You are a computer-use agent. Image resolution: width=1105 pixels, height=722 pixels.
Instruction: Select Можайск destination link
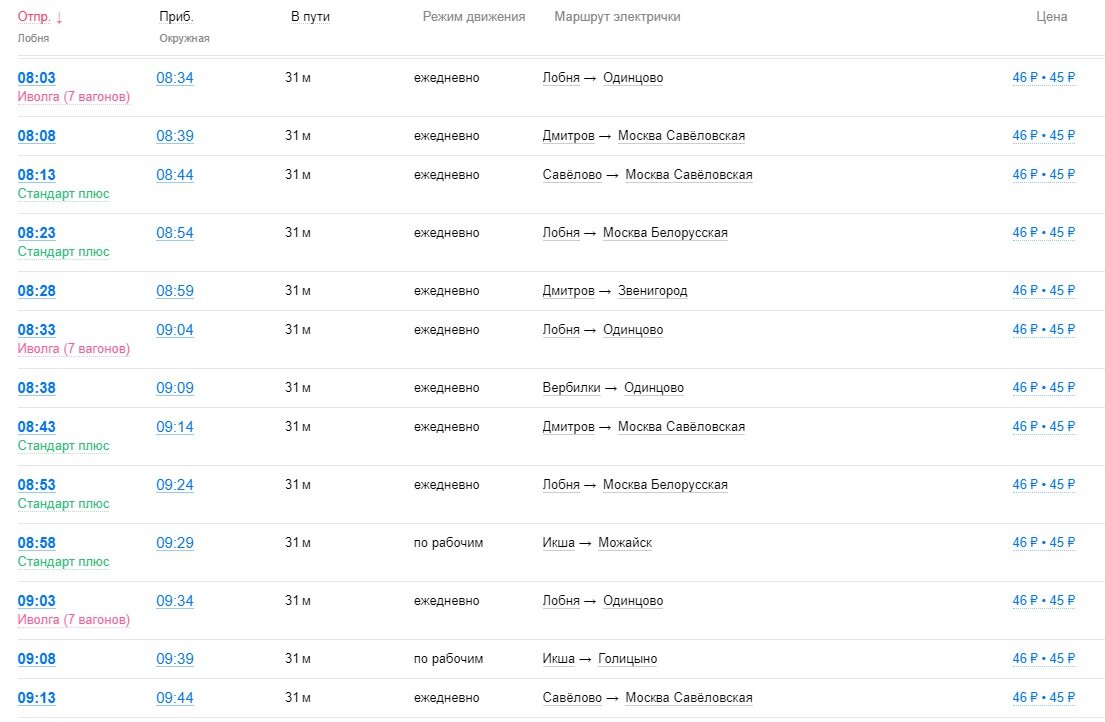click(x=624, y=543)
